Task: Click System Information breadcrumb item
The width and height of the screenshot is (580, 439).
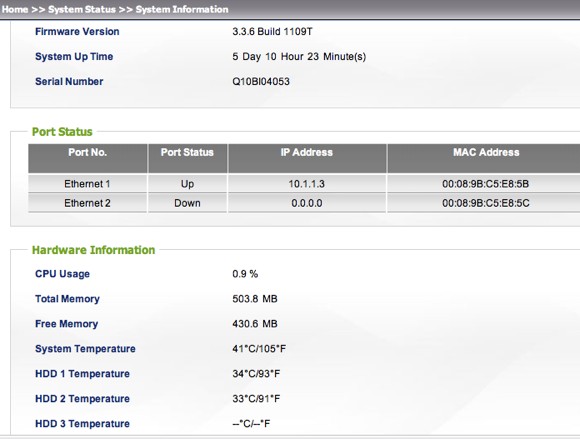Action: coord(182,10)
